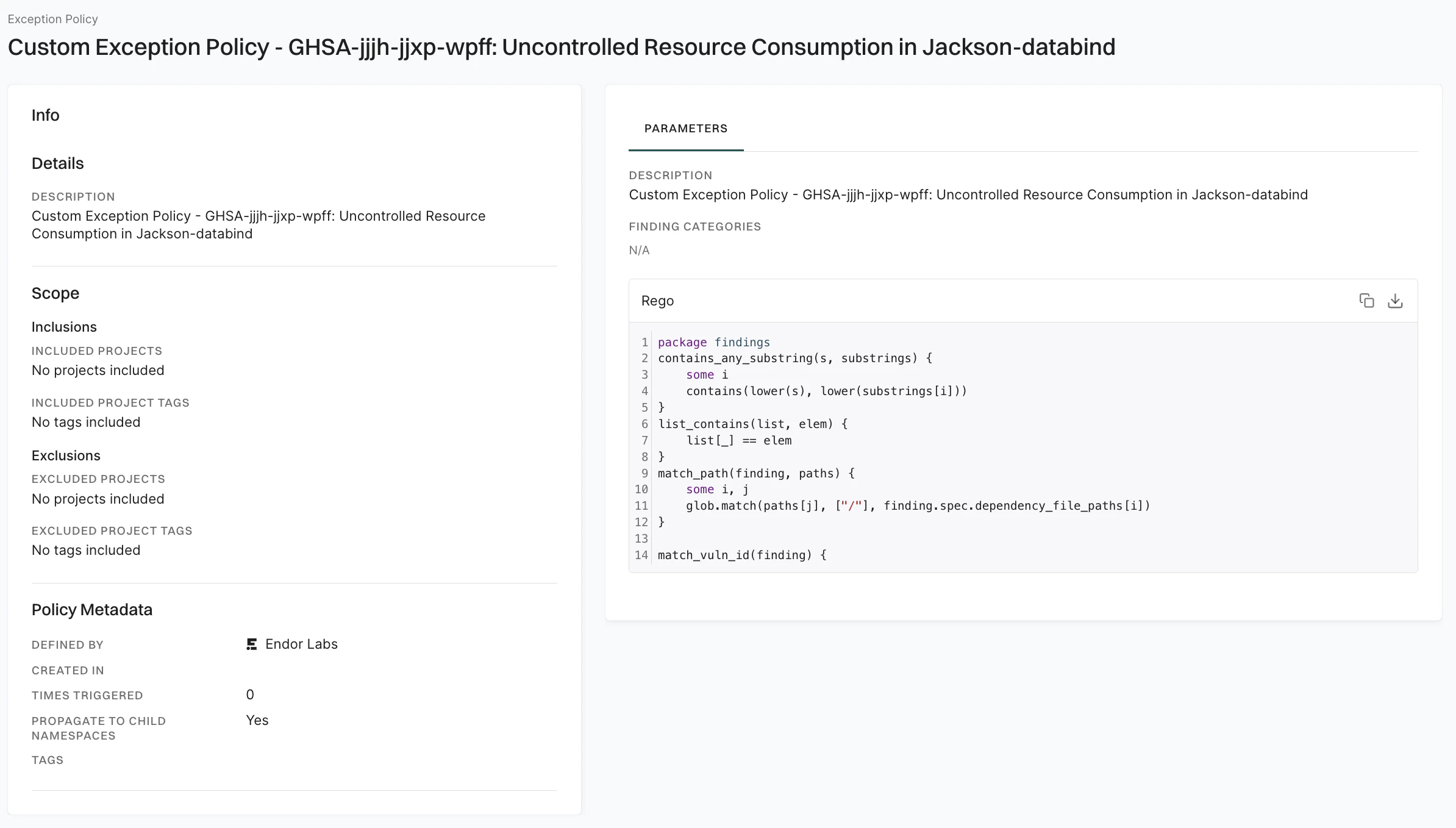The height and width of the screenshot is (828, 1456).
Task: Select the Inclusions section heading
Action: pyautogui.click(x=64, y=327)
